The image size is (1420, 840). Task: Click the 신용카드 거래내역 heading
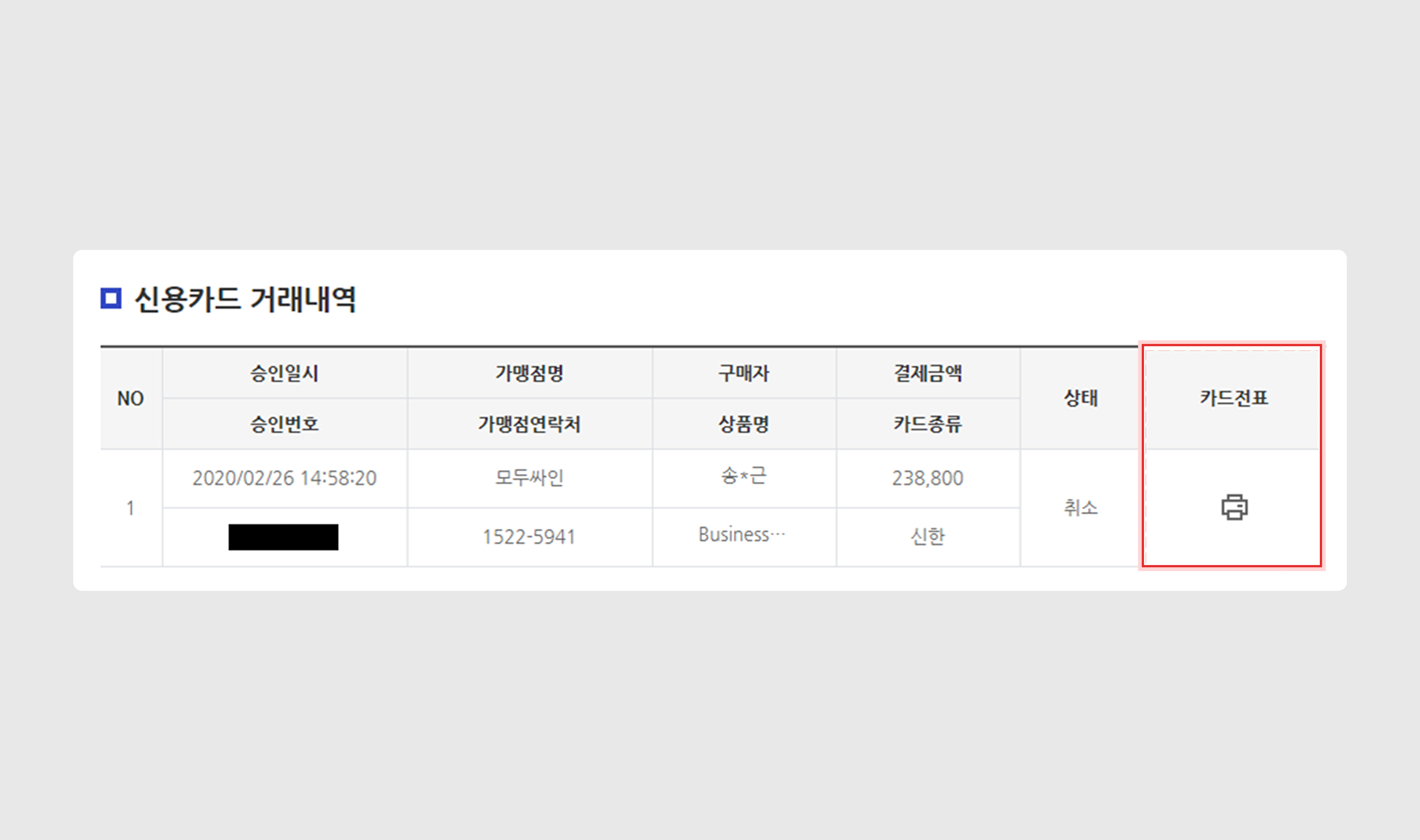tap(245, 299)
